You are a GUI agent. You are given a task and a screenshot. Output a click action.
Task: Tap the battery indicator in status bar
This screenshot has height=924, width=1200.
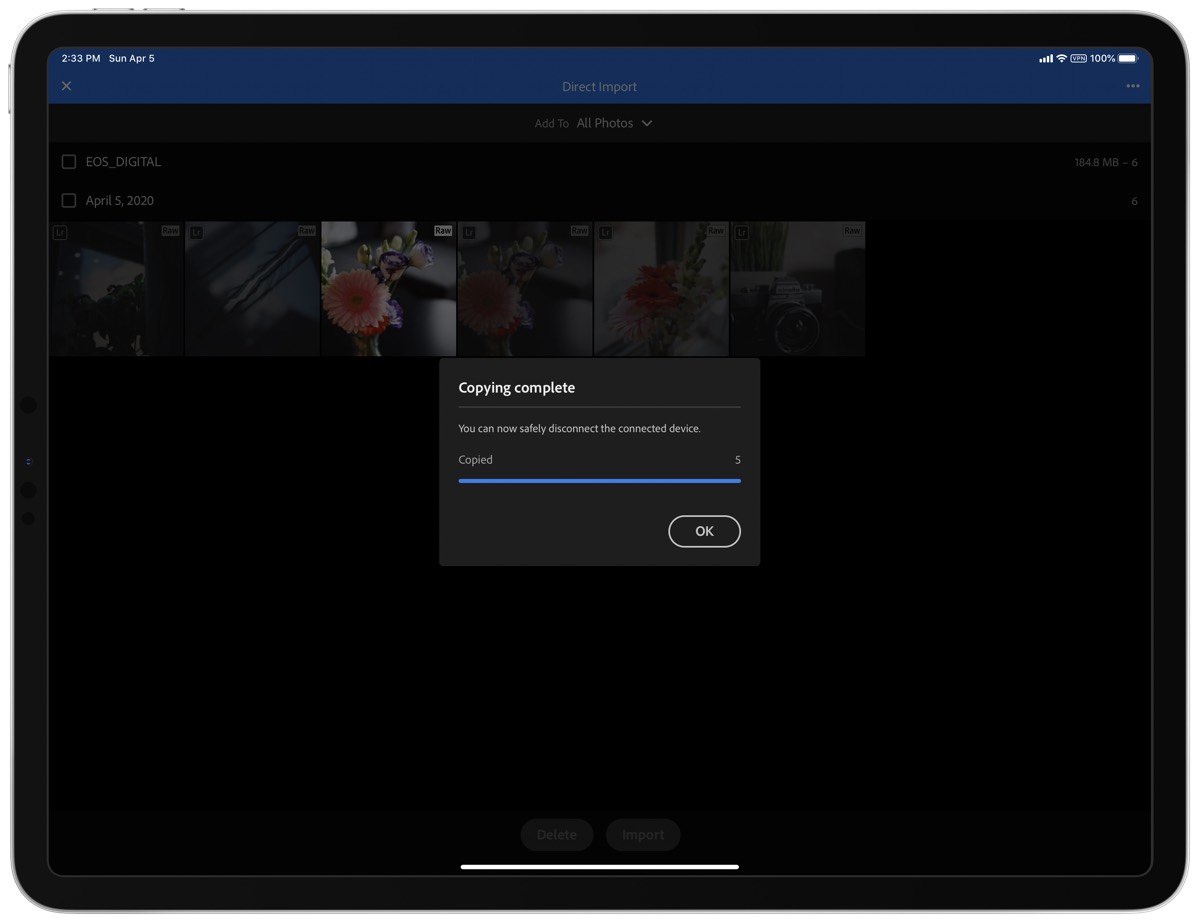click(1127, 59)
